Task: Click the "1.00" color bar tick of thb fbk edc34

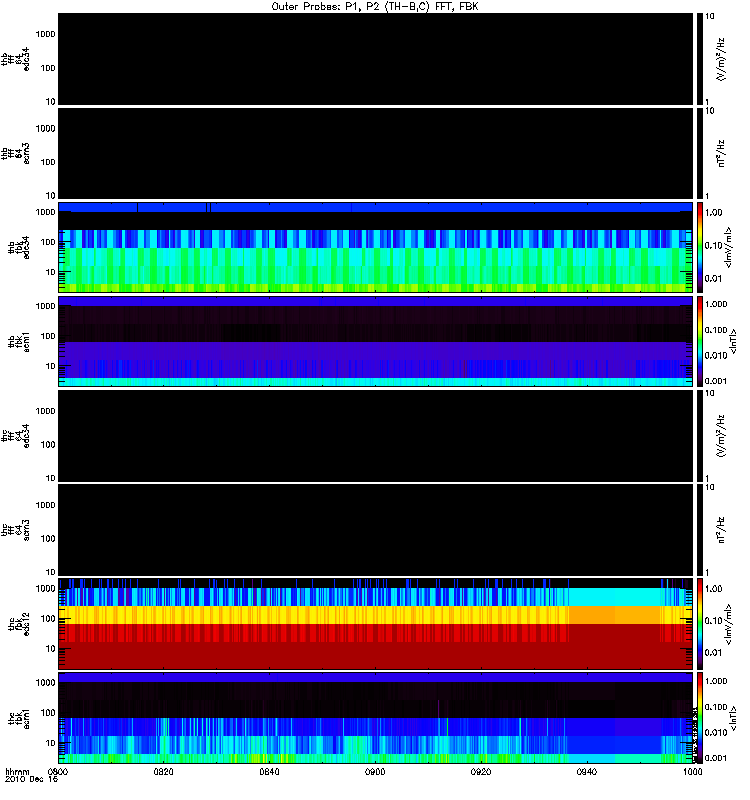Action: tap(714, 213)
